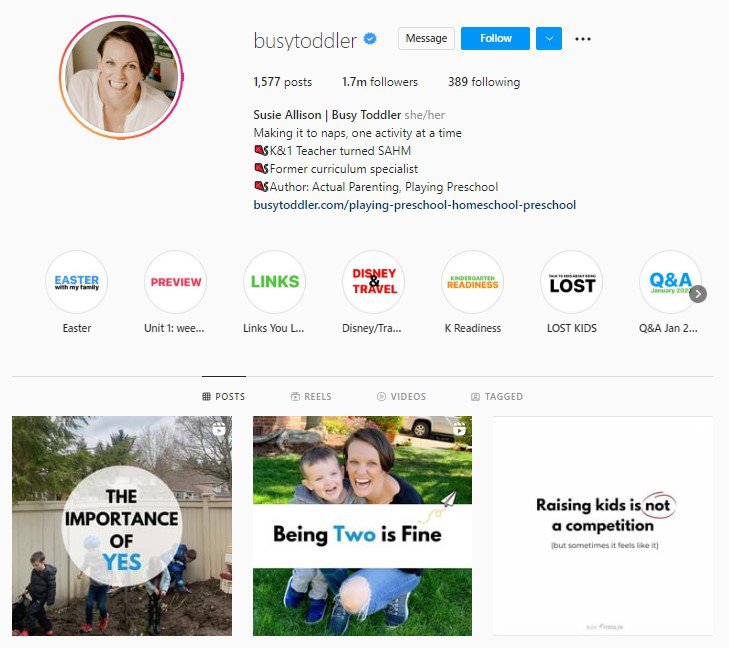The image size is (729, 648).
Task: Show next highlights with arrow chevron
Action: 698,294
